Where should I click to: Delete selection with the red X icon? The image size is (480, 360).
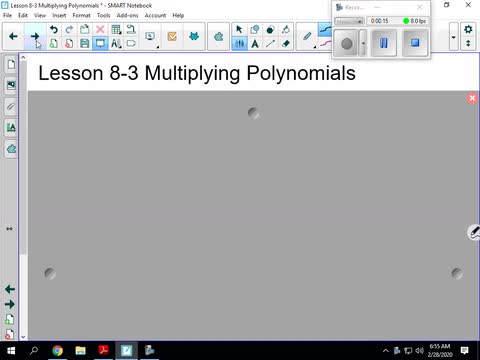pyautogui.click(x=100, y=29)
